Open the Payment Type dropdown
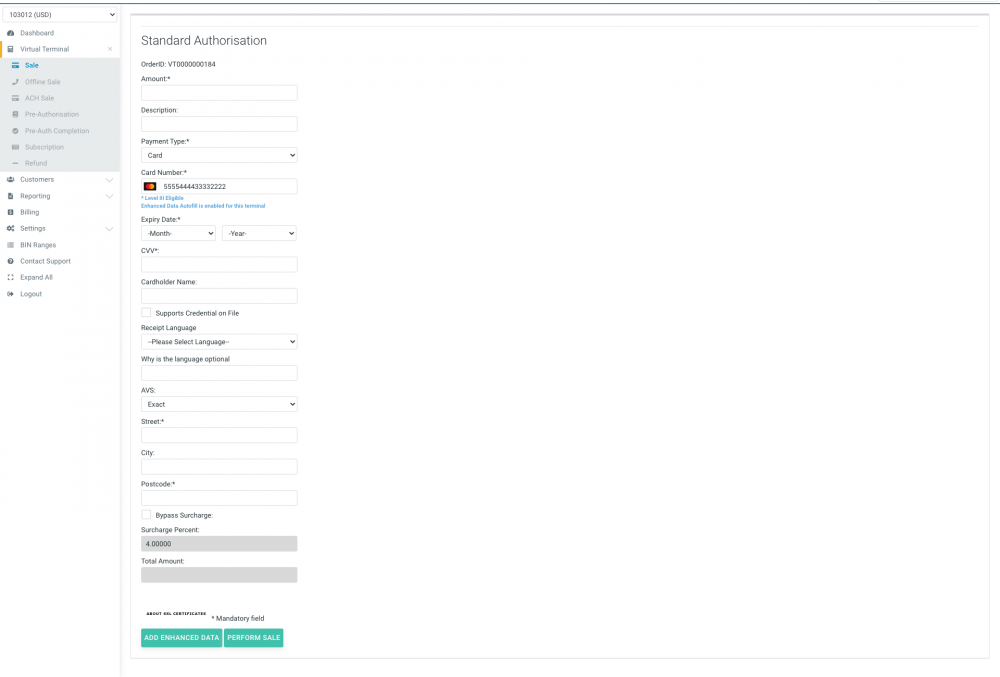Screen dimensions: 1000x677 point(219,155)
